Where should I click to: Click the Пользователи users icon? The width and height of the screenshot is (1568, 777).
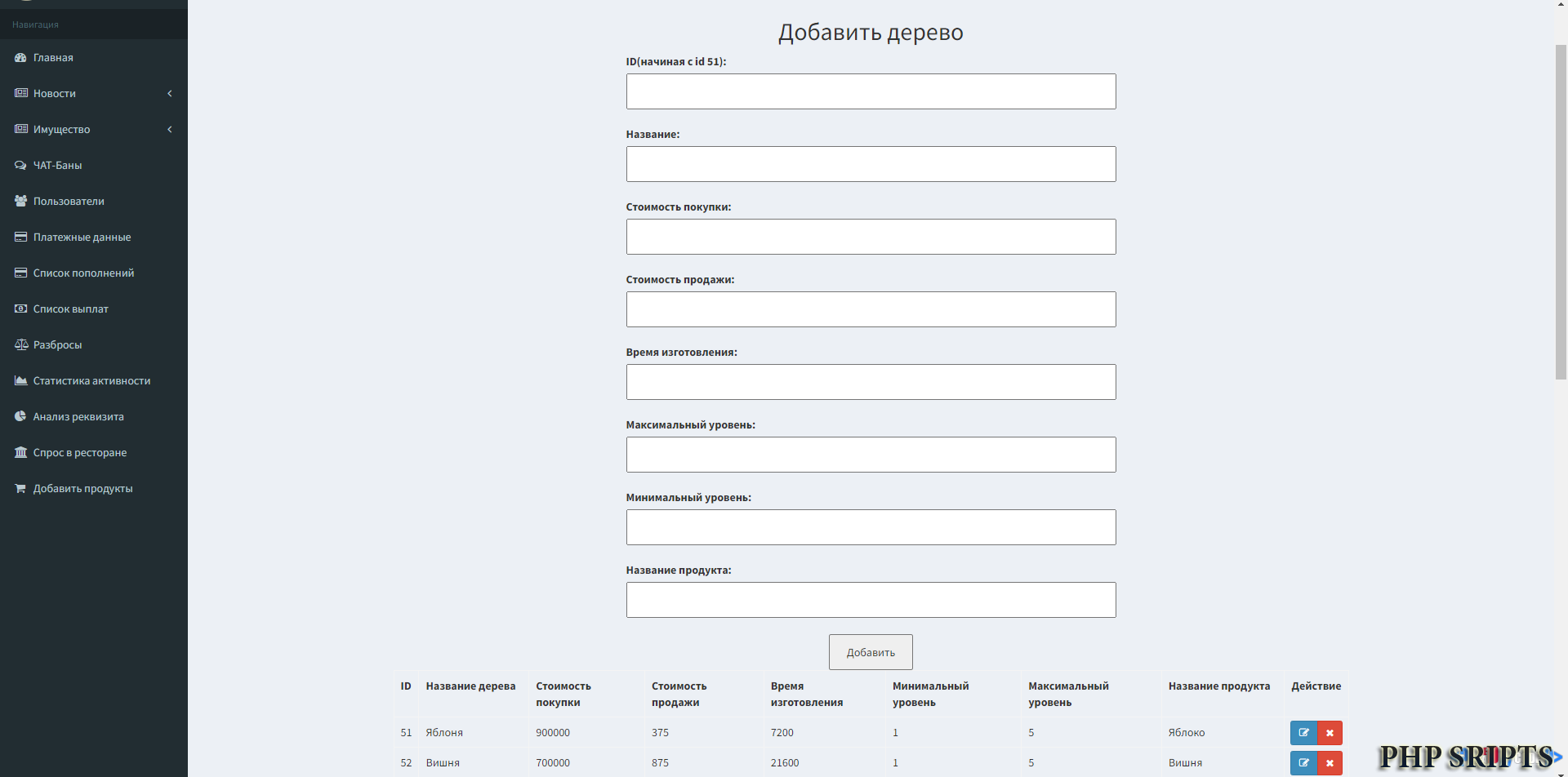[x=20, y=202]
